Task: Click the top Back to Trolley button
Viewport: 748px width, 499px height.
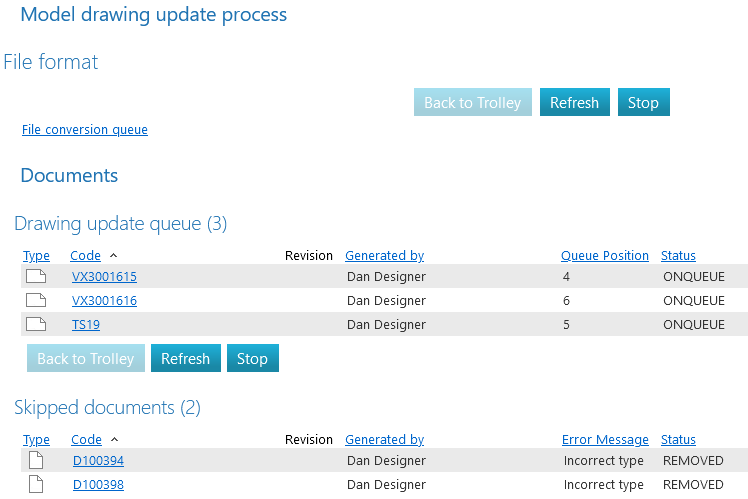Action: pyautogui.click(x=472, y=103)
